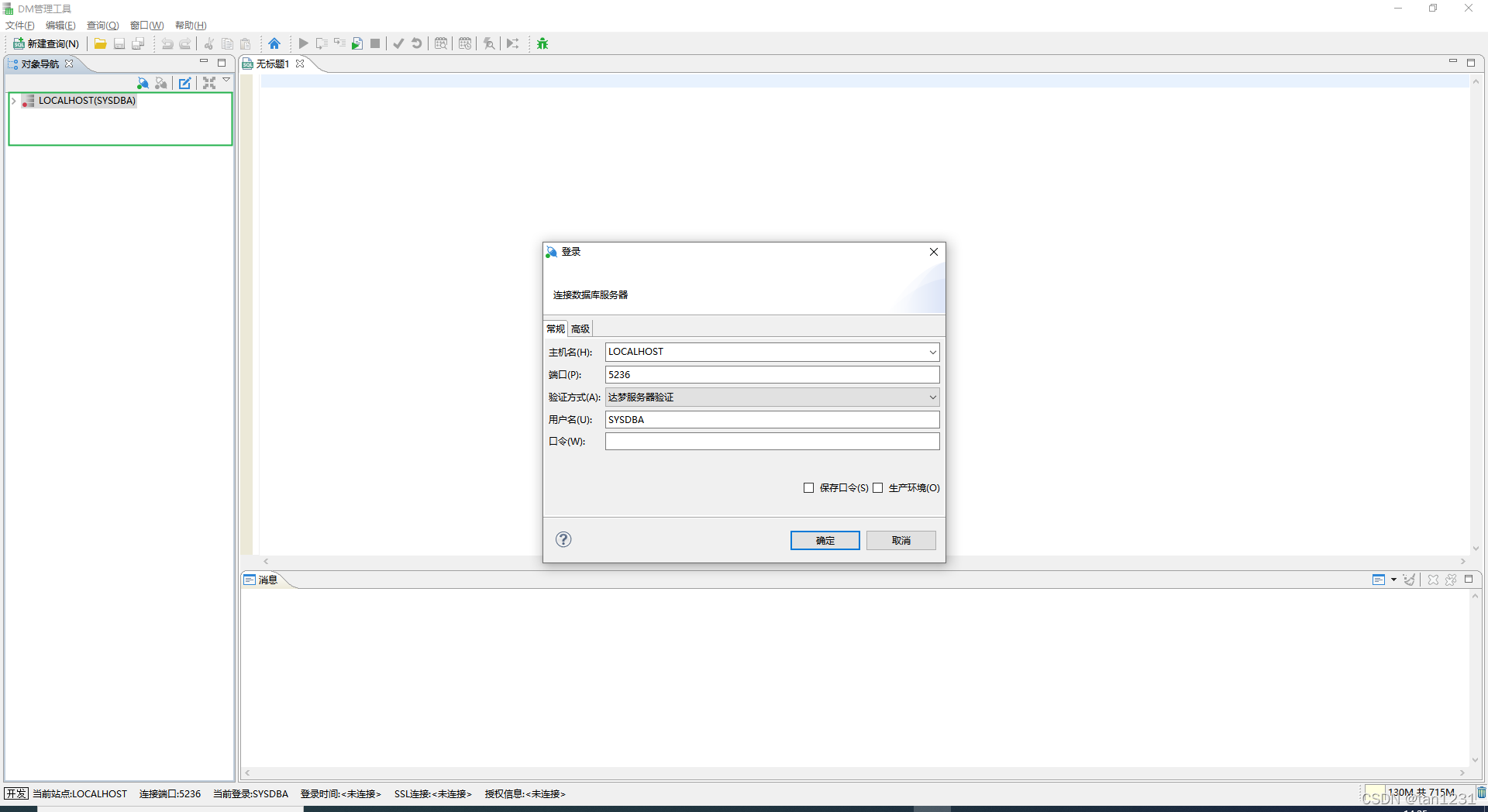Click the paste clipboard icon
Viewport: 1488px width, 812px height.
pos(246,43)
